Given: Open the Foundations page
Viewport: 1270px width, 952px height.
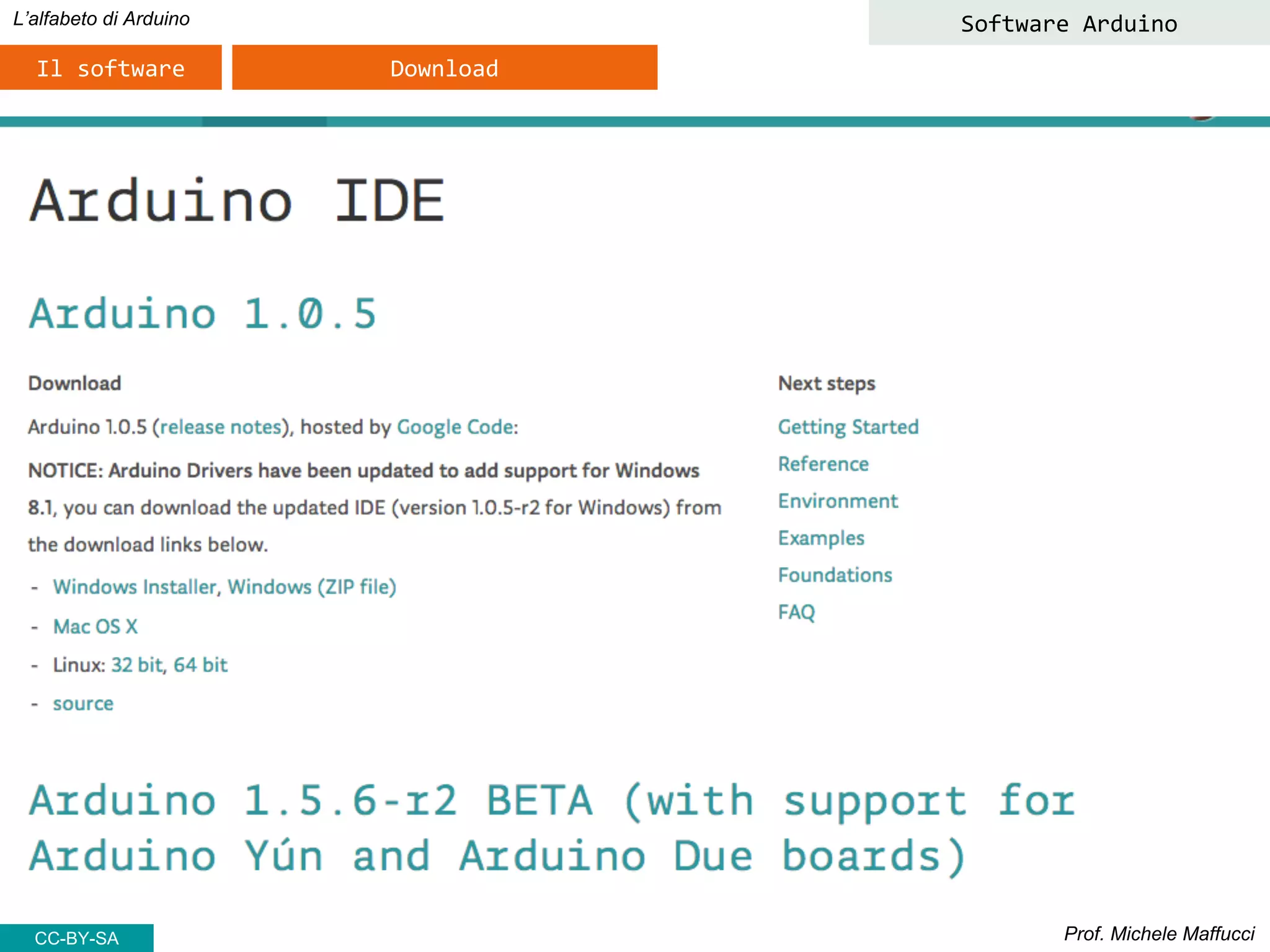Looking at the screenshot, I should pos(835,575).
